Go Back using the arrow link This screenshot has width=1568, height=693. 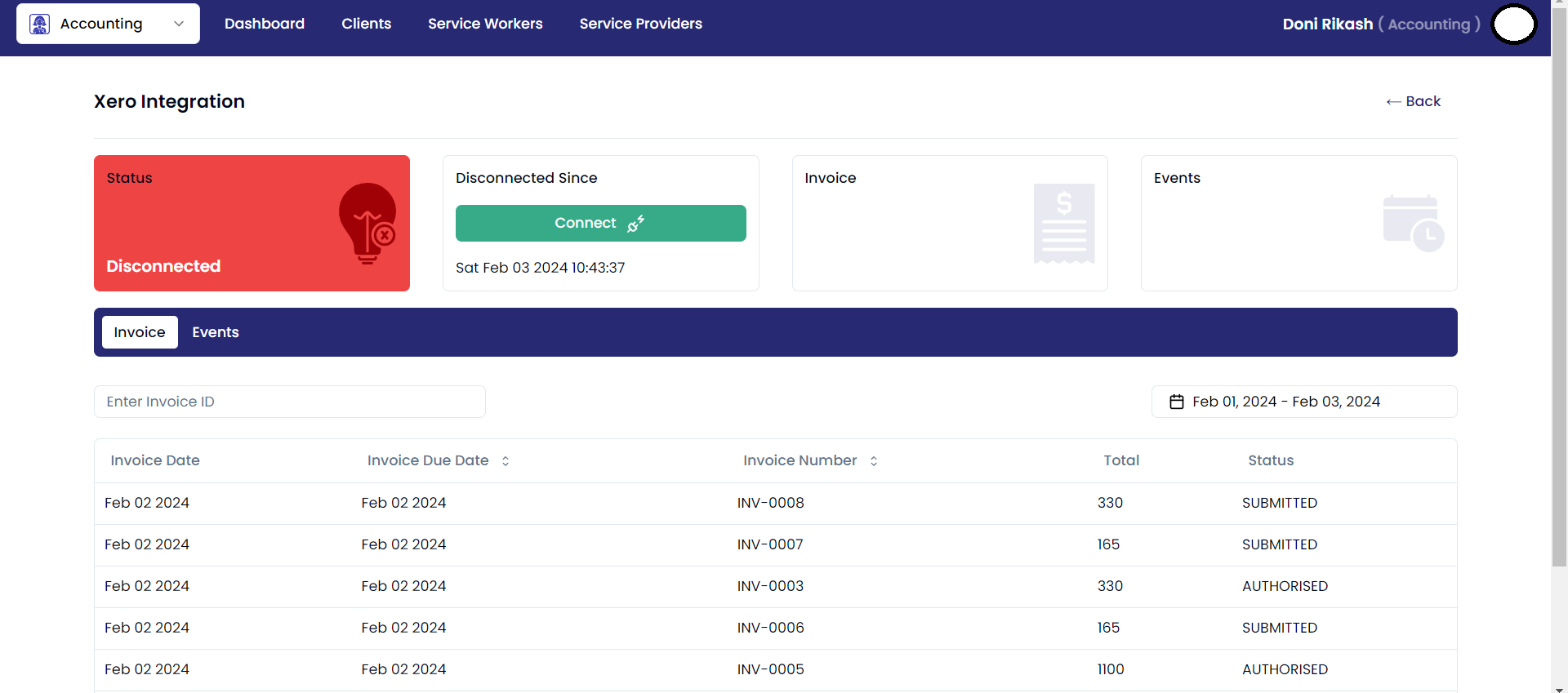click(1413, 101)
